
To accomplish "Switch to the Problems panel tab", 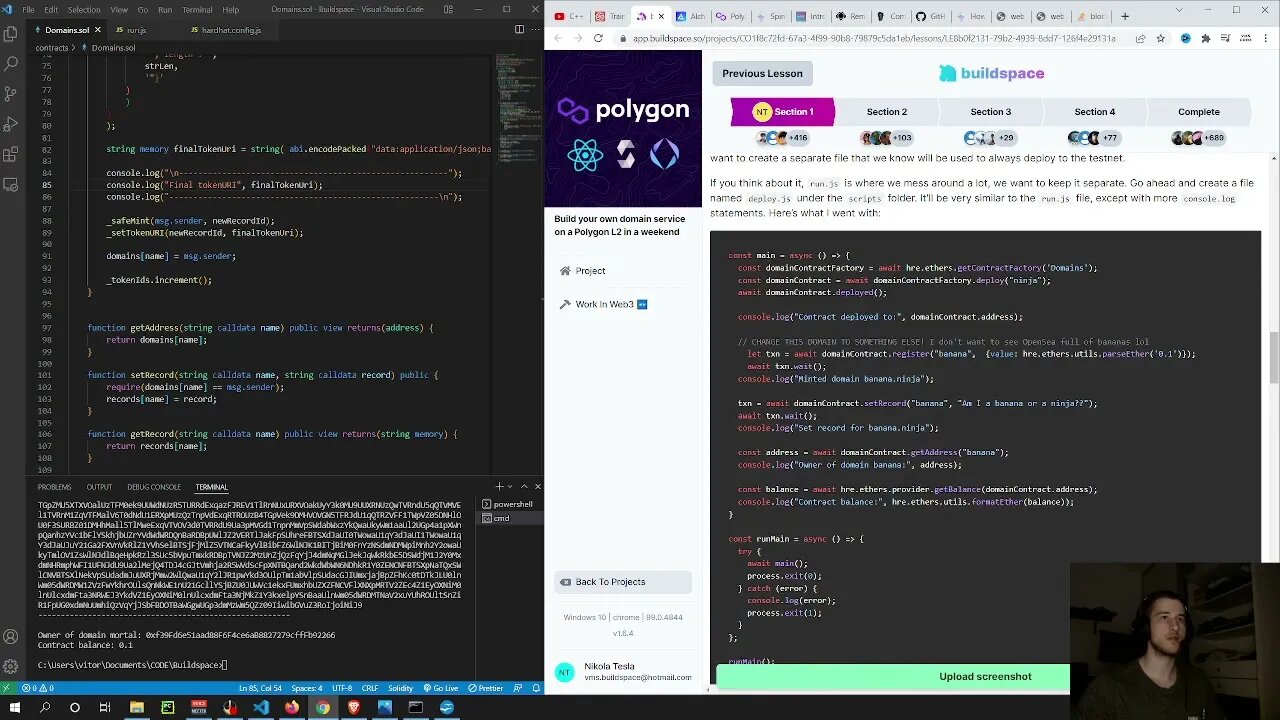I will [x=54, y=487].
